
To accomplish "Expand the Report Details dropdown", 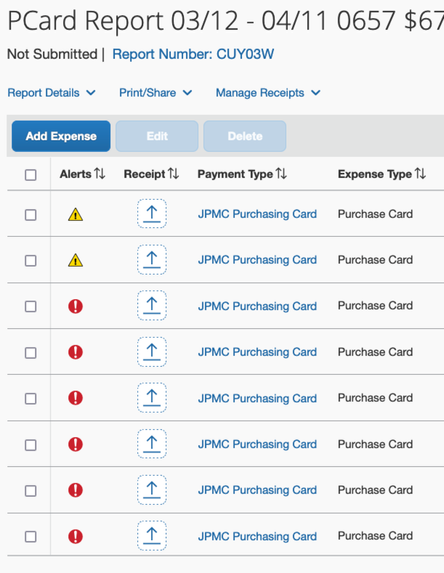I will [x=52, y=93].
